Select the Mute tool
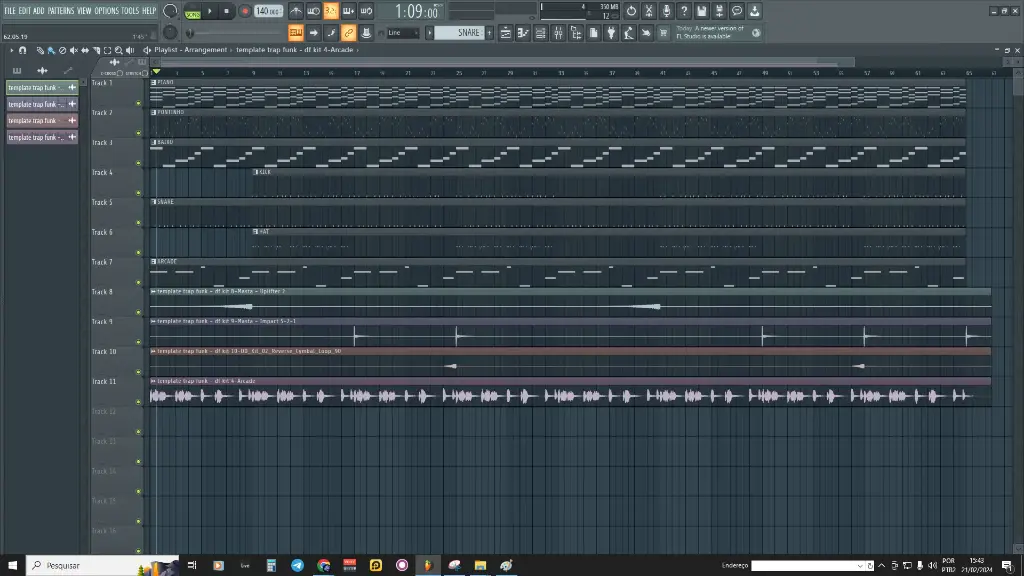Viewport: 1024px width, 576px height. point(73,50)
